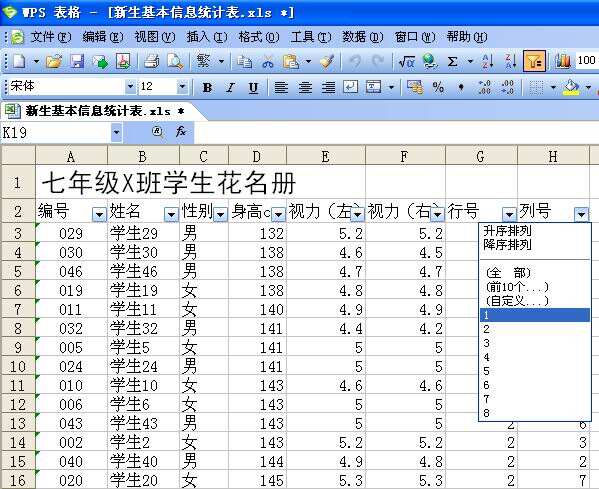Toggle the AutoFilter funnel button
This screenshot has width=599, height=489.
(534, 61)
